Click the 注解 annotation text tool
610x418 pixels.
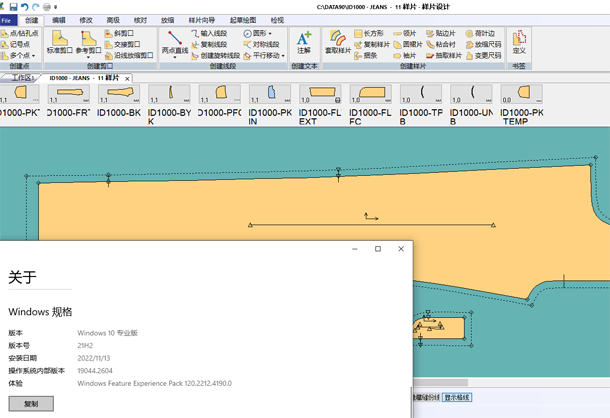pyautogui.click(x=304, y=42)
